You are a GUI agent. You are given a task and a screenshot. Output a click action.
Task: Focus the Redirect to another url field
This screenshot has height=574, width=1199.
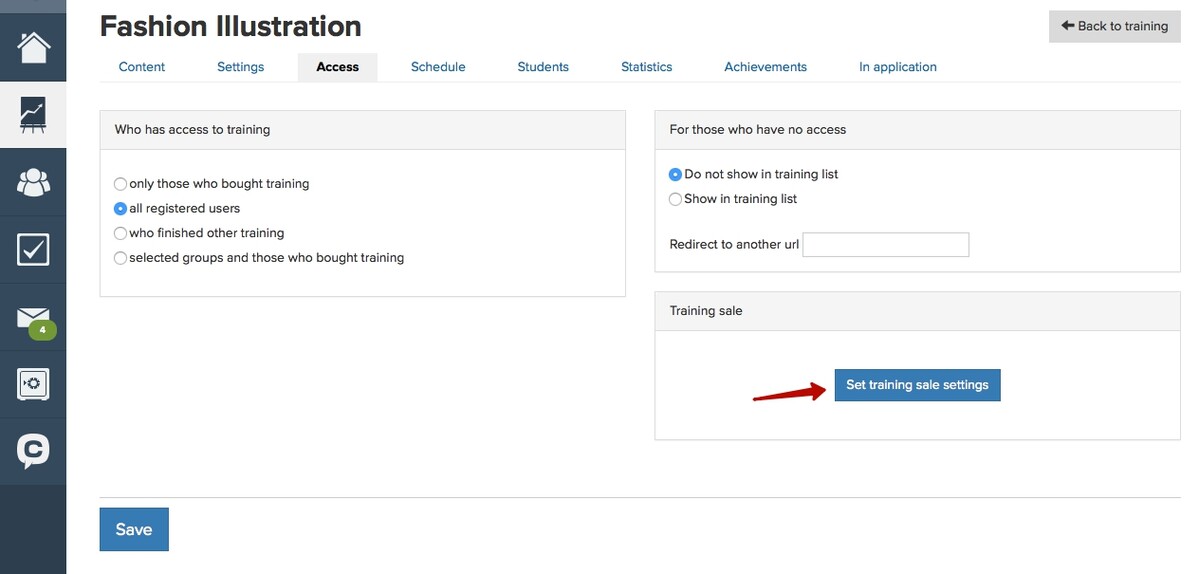click(885, 245)
